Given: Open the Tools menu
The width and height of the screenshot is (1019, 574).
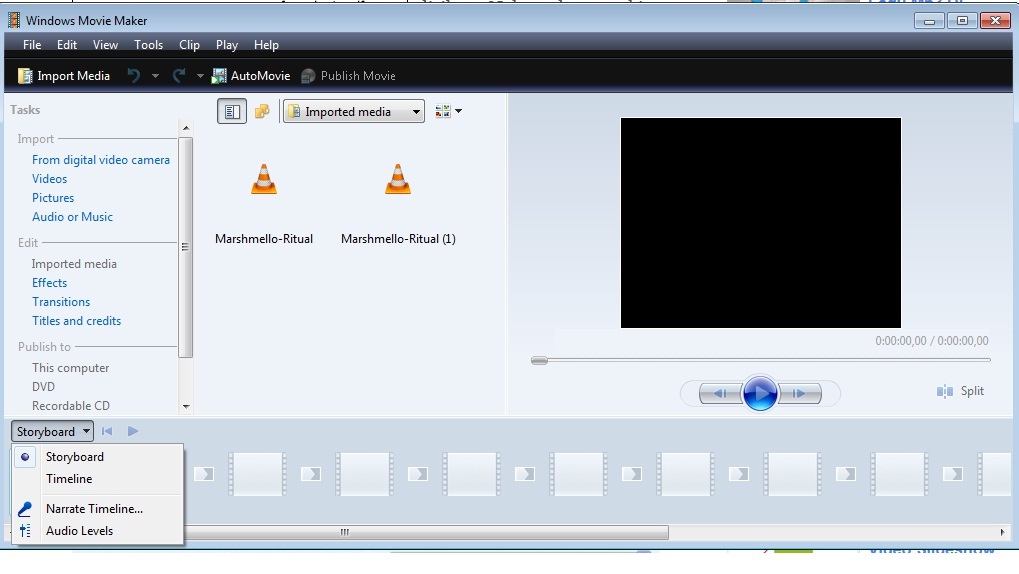Looking at the screenshot, I should [148, 45].
